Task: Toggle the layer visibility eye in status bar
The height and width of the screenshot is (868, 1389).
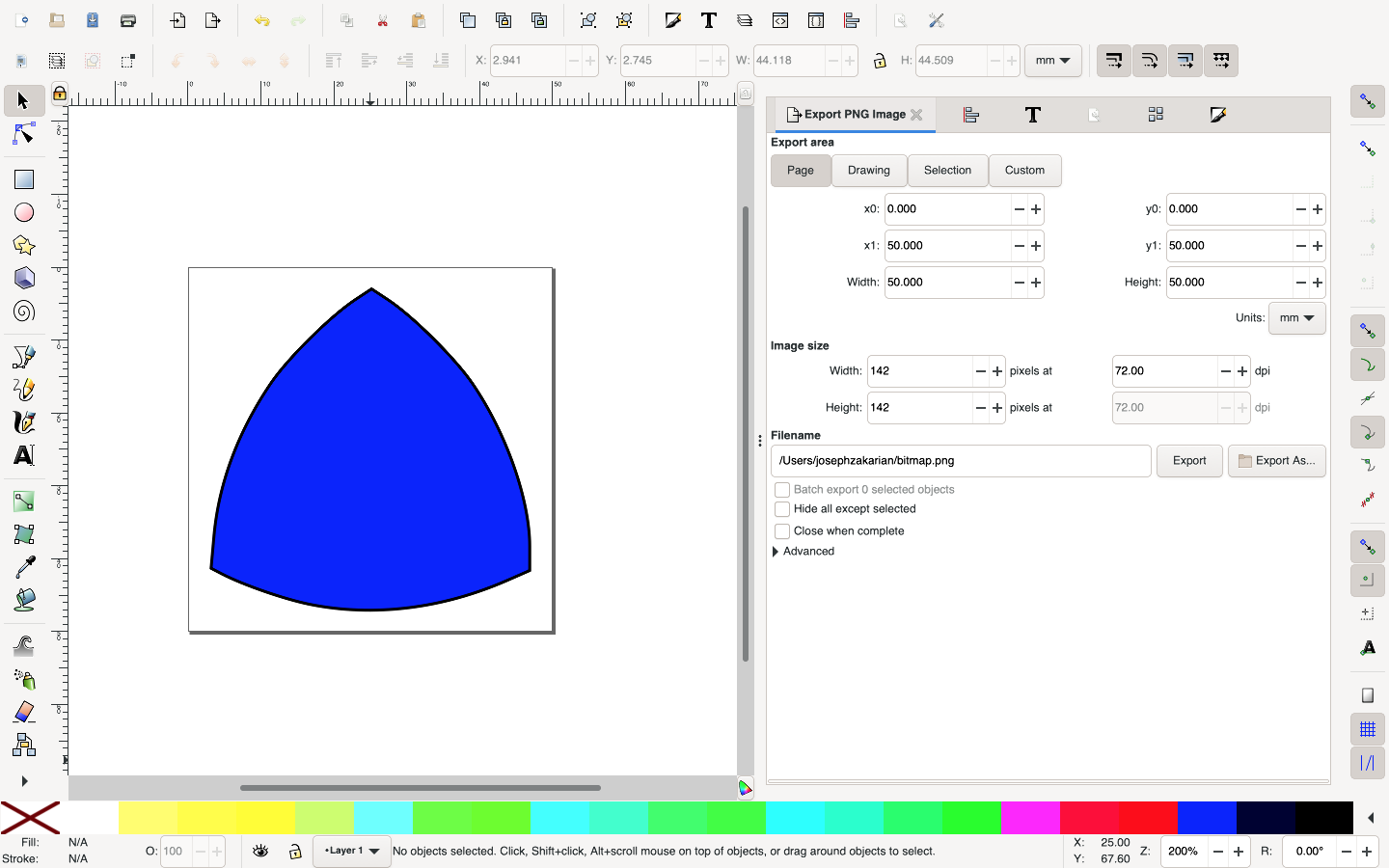Action: (259, 852)
